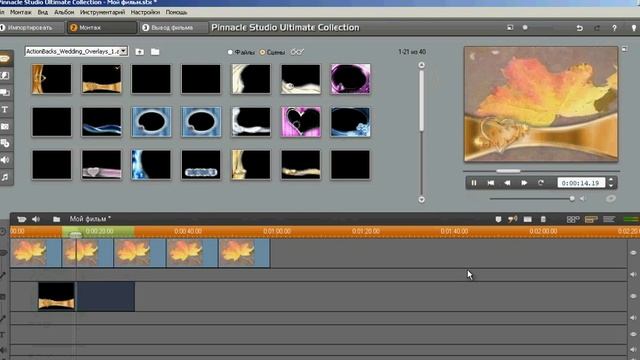Screen dimensions: 640x360
Task: Click the trash delete clip icon
Action: coord(543,220)
